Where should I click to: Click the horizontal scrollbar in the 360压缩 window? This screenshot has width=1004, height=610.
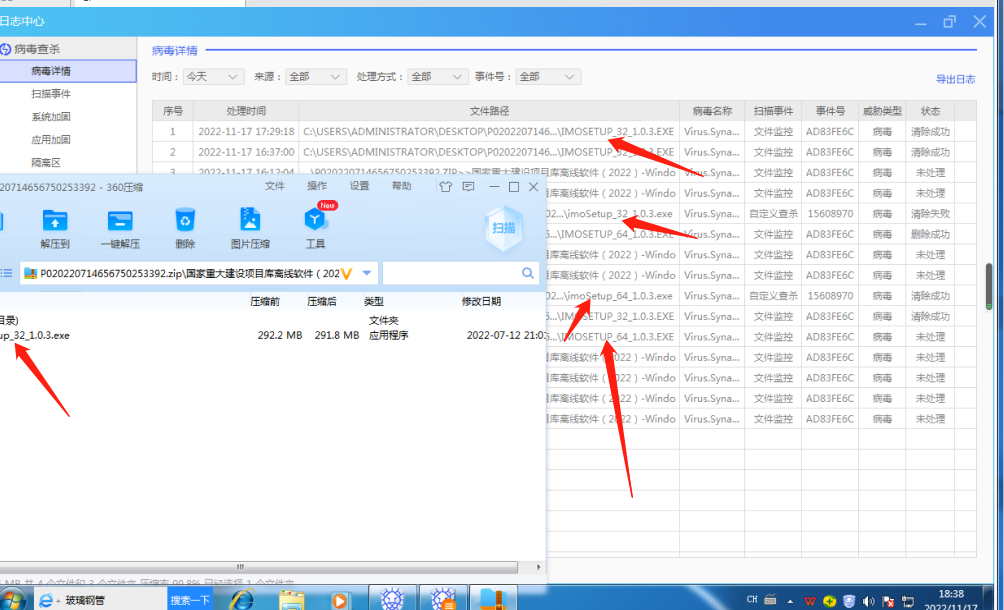coord(259,567)
